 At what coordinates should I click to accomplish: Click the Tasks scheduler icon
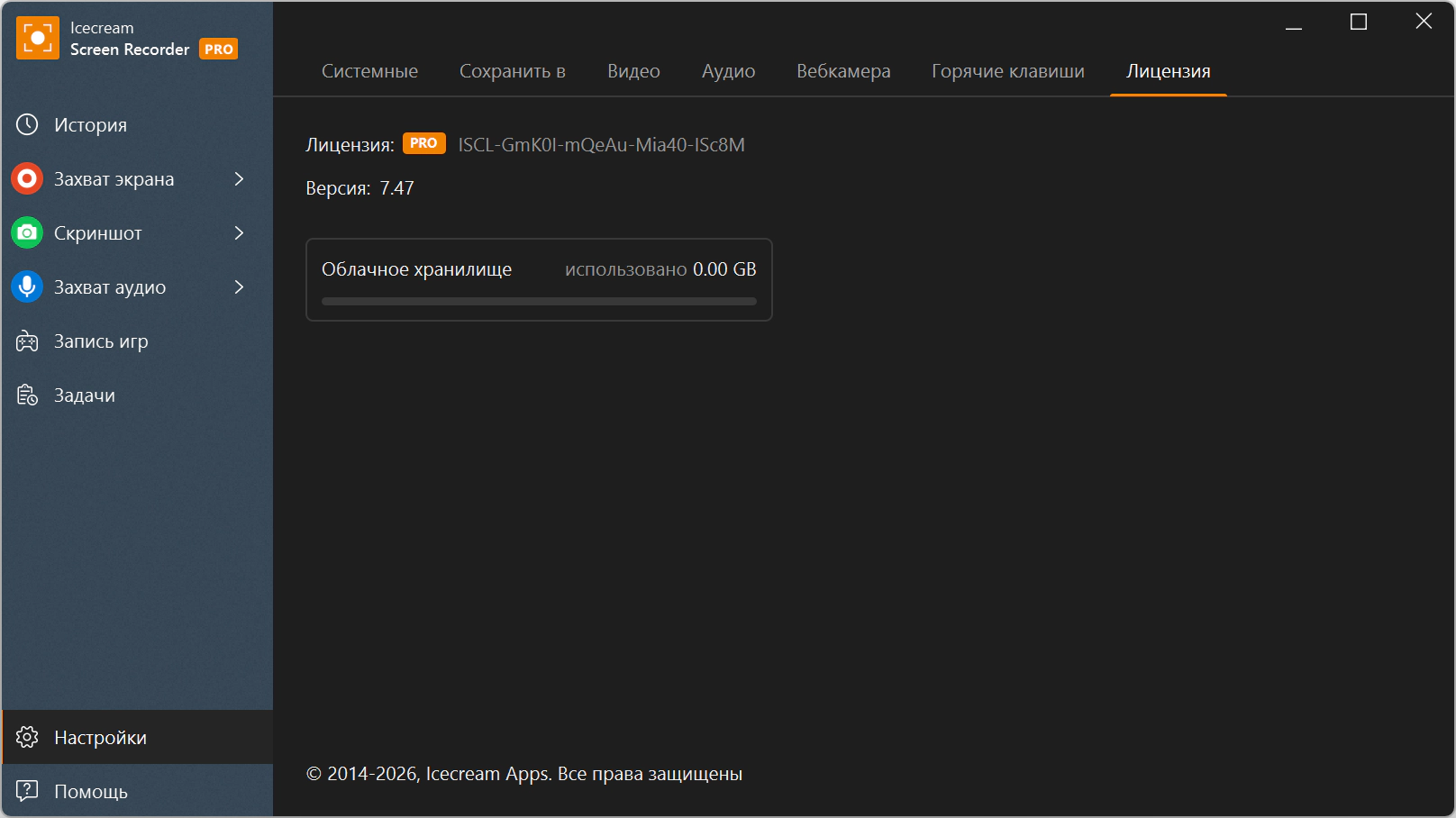pyautogui.click(x=27, y=395)
